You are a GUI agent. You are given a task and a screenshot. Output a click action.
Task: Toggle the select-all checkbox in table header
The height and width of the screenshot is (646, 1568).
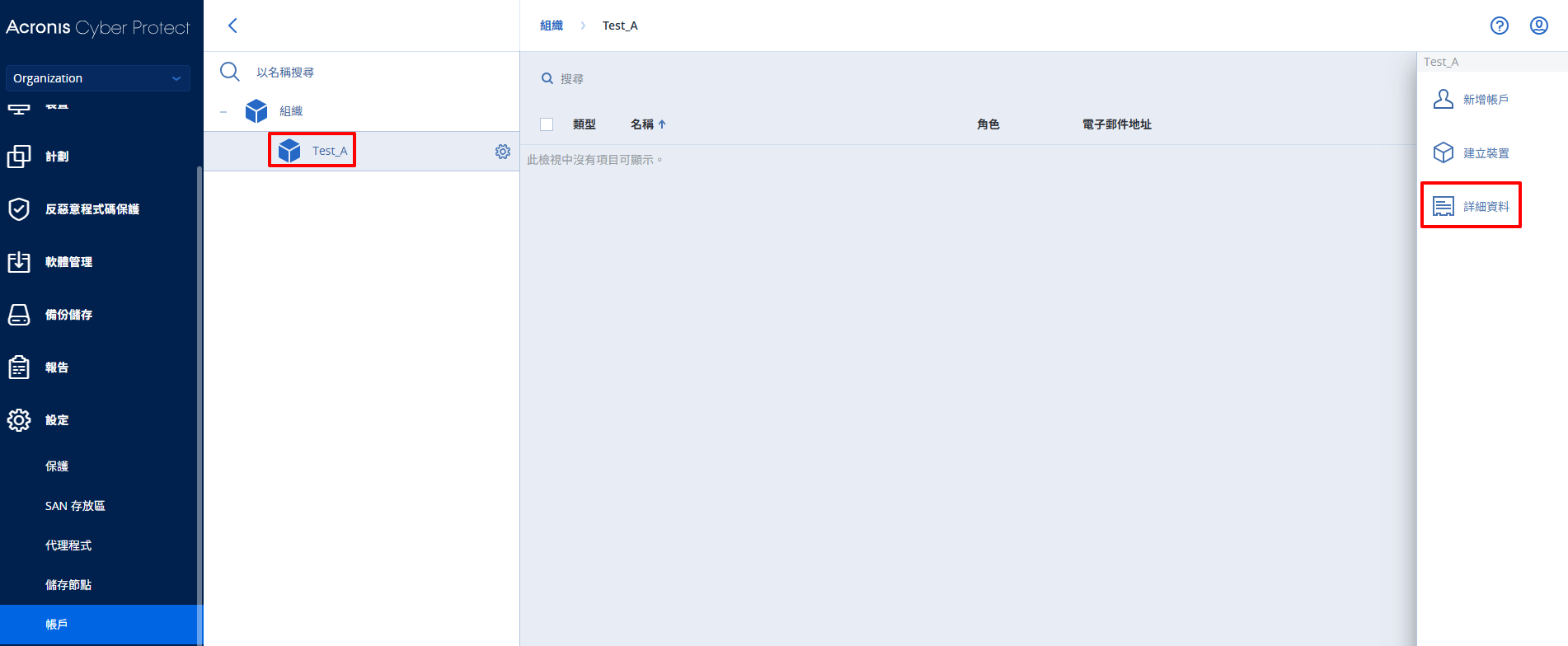[x=547, y=124]
